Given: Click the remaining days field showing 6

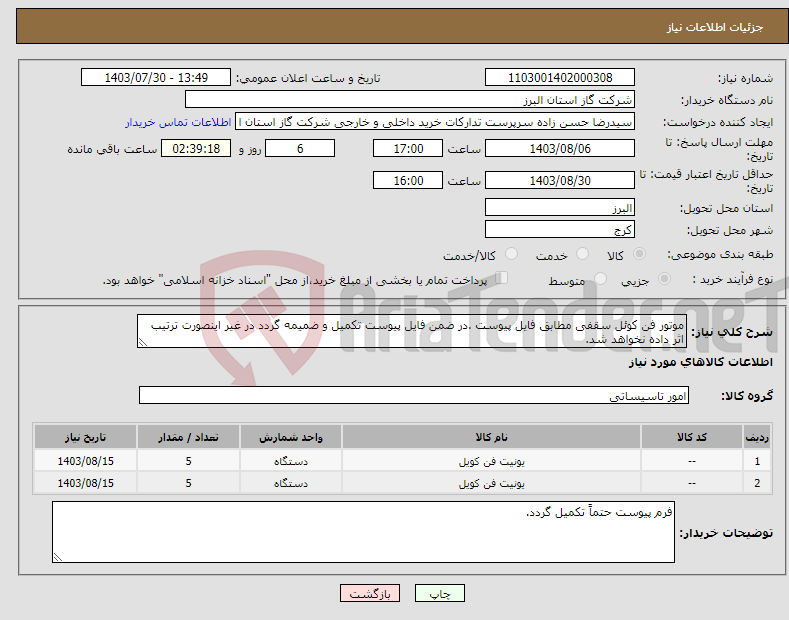Looking at the screenshot, I should pos(300,148).
